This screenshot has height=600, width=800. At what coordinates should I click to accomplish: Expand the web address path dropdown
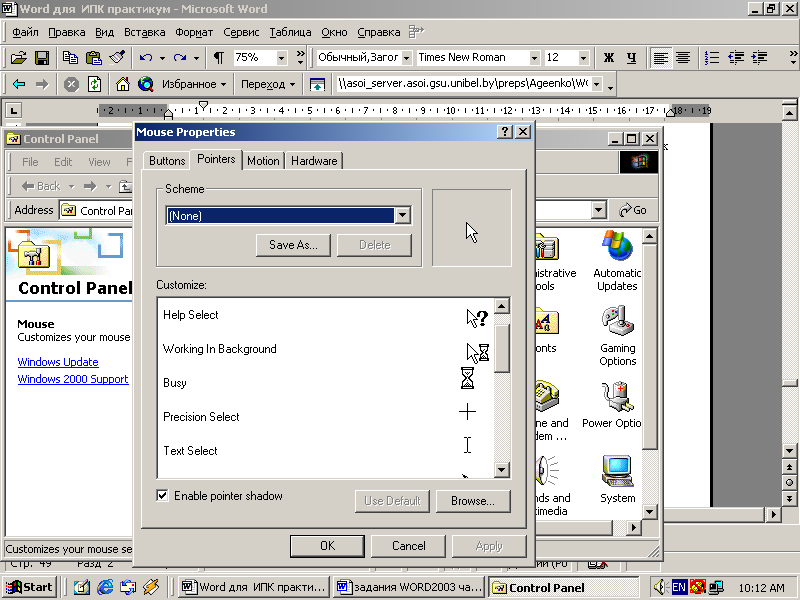click(x=596, y=84)
